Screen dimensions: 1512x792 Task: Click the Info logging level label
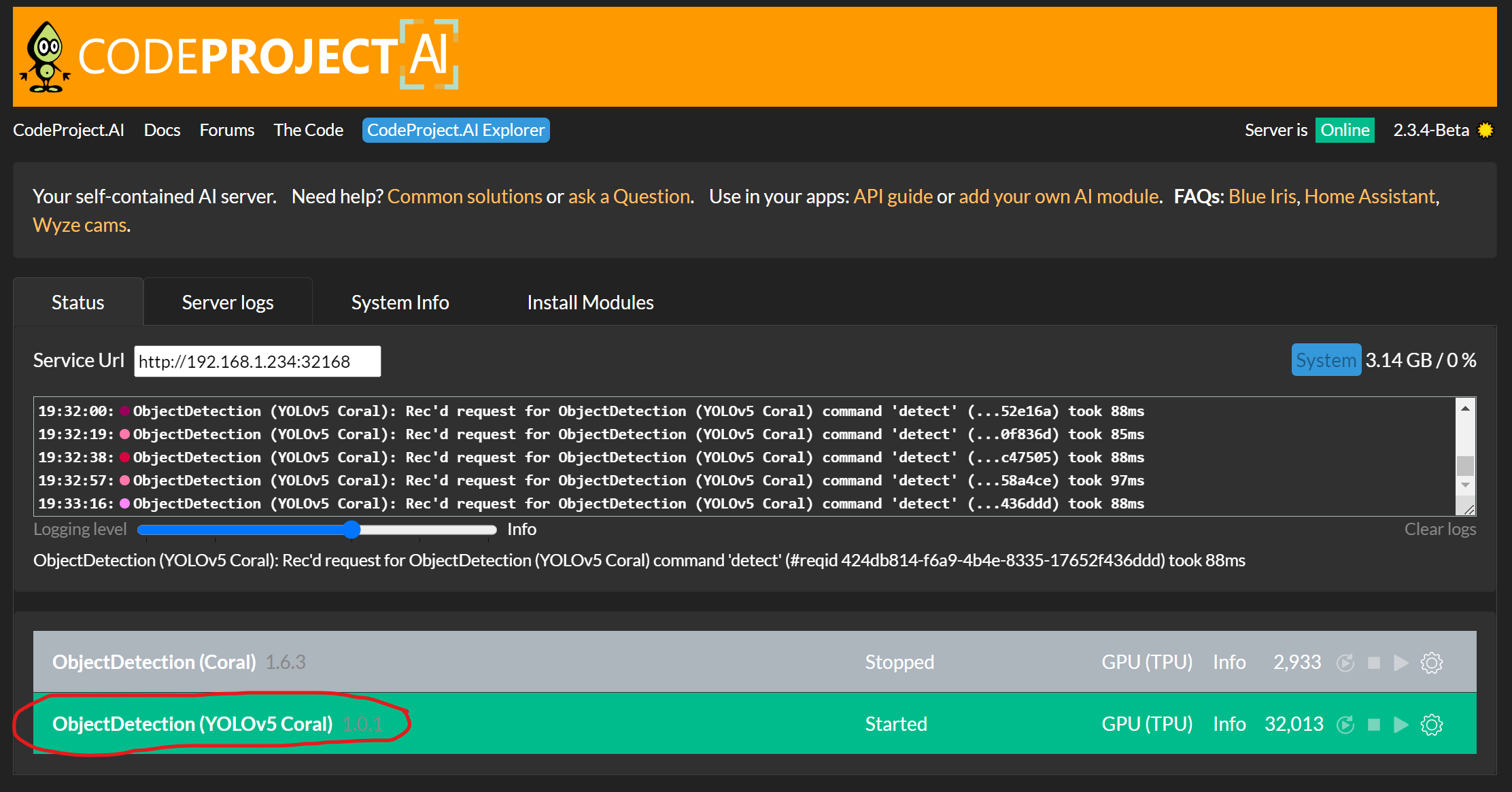point(521,529)
